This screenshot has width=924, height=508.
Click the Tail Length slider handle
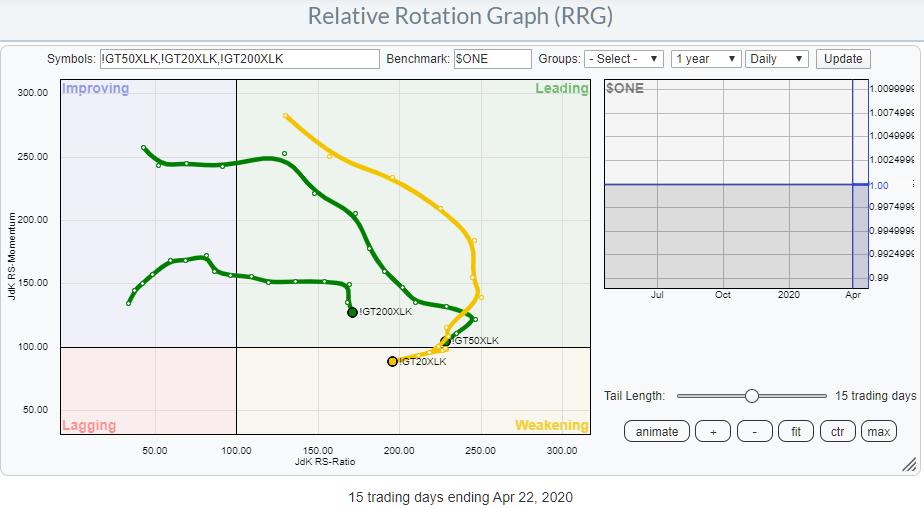click(x=751, y=396)
